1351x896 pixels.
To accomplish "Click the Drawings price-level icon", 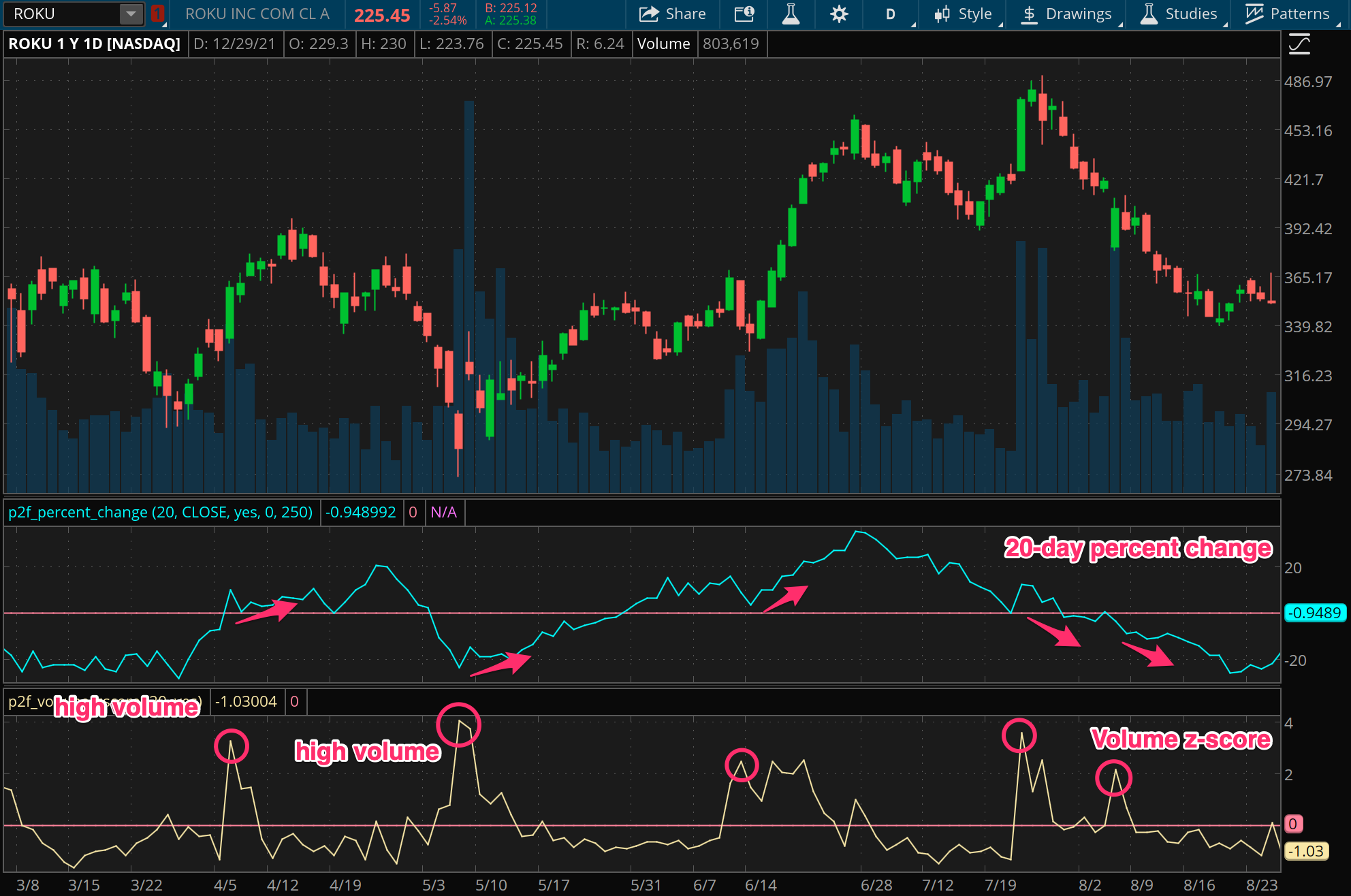I will (1030, 14).
